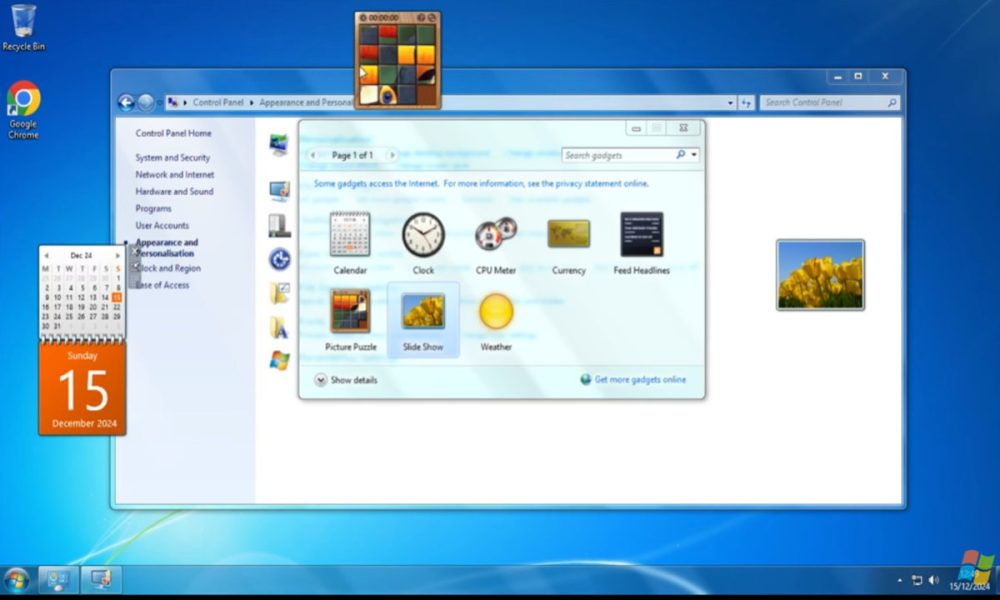Select the Calendar gadget in the gallery
1000x600 pixels.
(350, 235)
